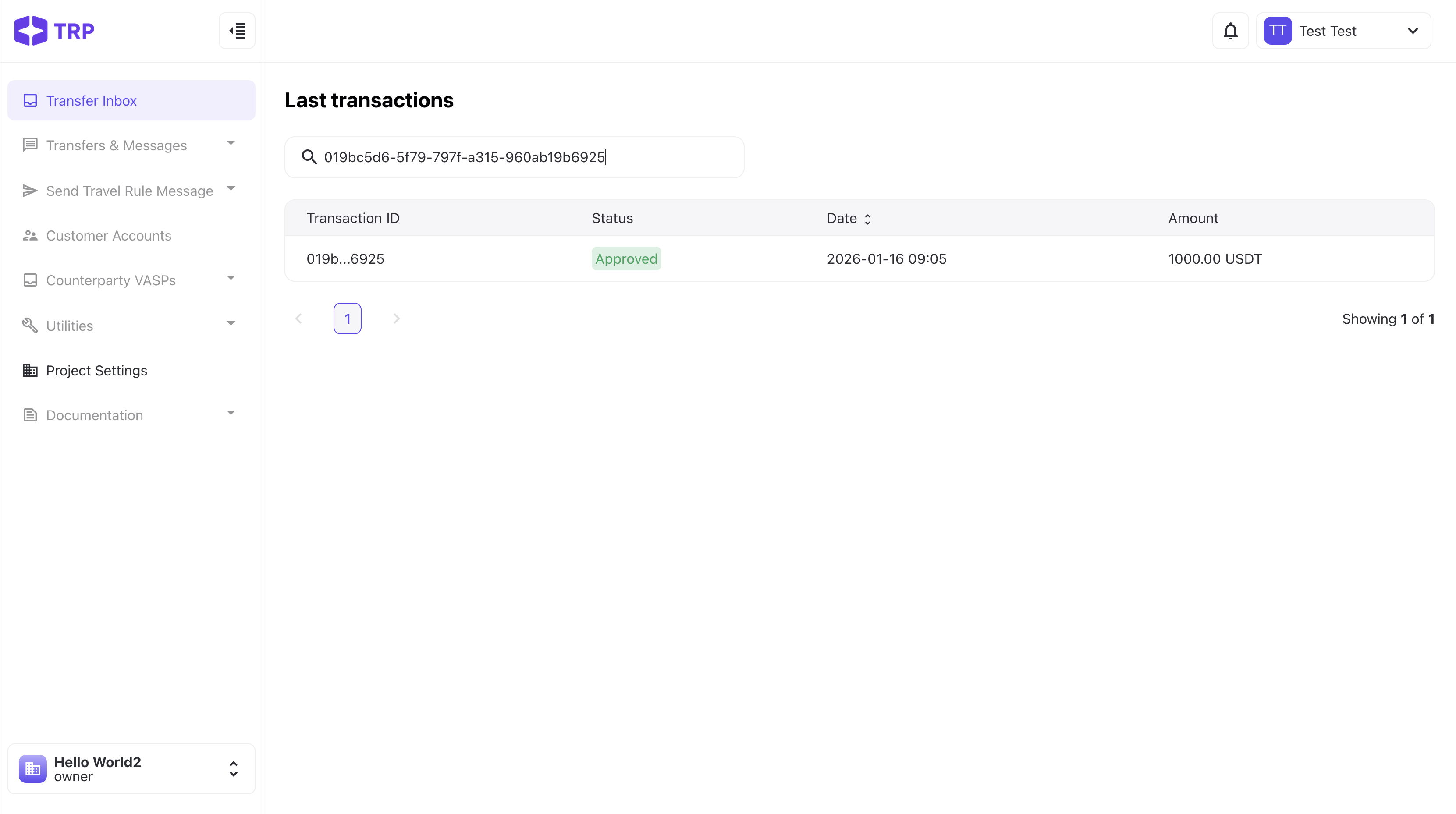Click the Project Settings building icon
Viewport: 1456px width, 814px height.
[30, 371]
